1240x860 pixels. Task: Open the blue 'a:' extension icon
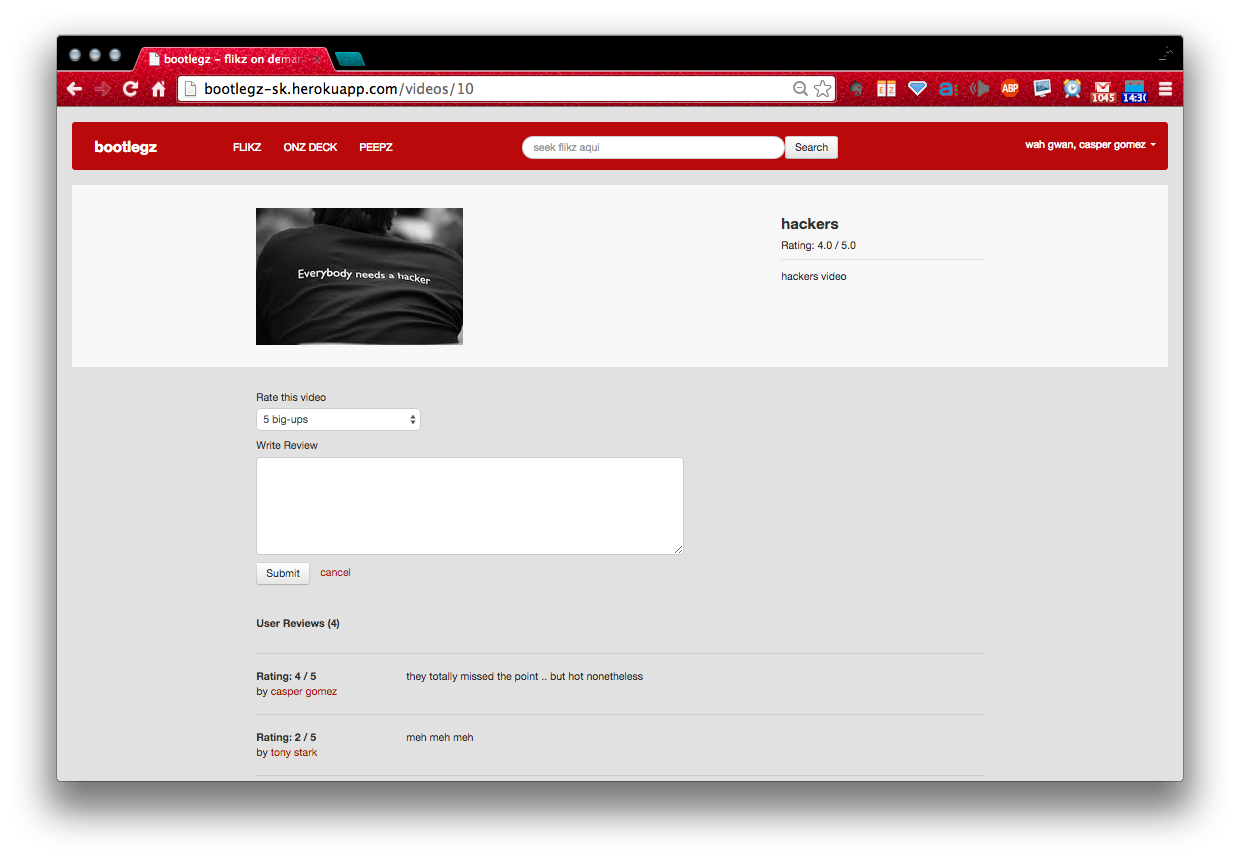click(x=948, y=89)
